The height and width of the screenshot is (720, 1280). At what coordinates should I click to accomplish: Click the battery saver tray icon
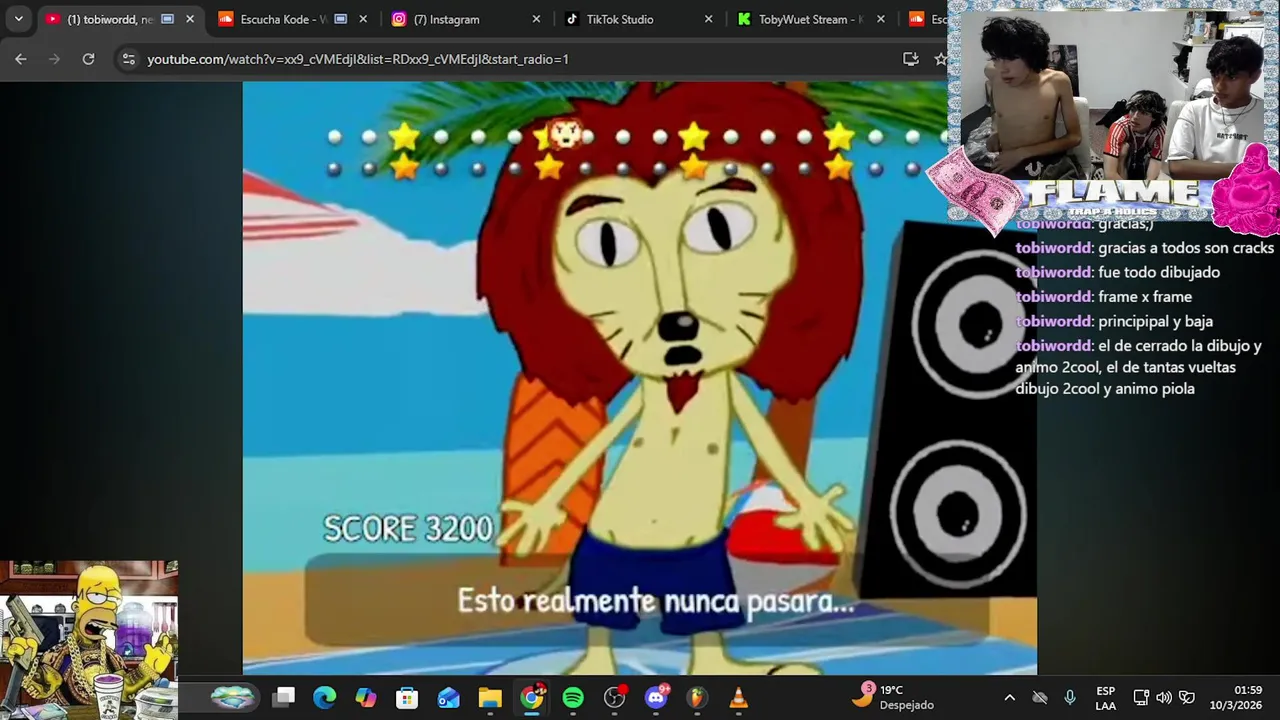pos(1187,697)
